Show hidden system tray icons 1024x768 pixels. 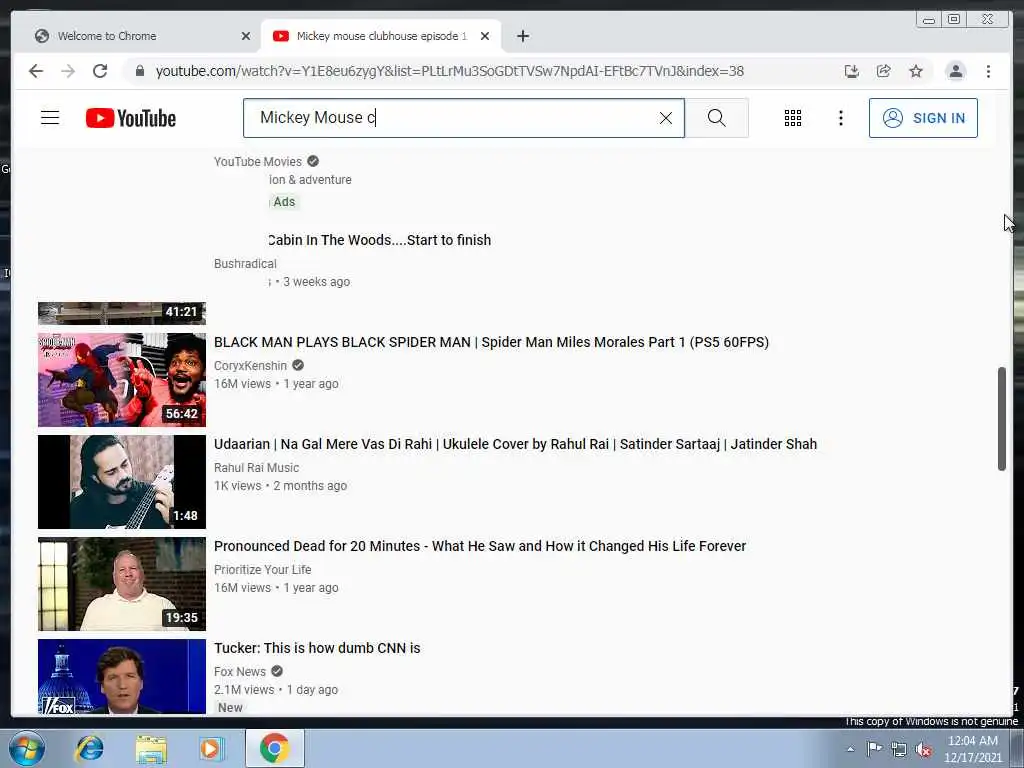pos(850,749)
